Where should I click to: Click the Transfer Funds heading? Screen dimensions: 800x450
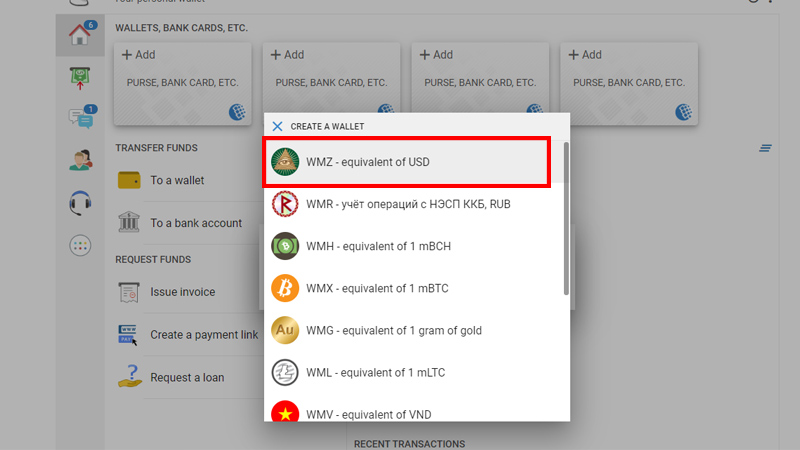[156, 148]
